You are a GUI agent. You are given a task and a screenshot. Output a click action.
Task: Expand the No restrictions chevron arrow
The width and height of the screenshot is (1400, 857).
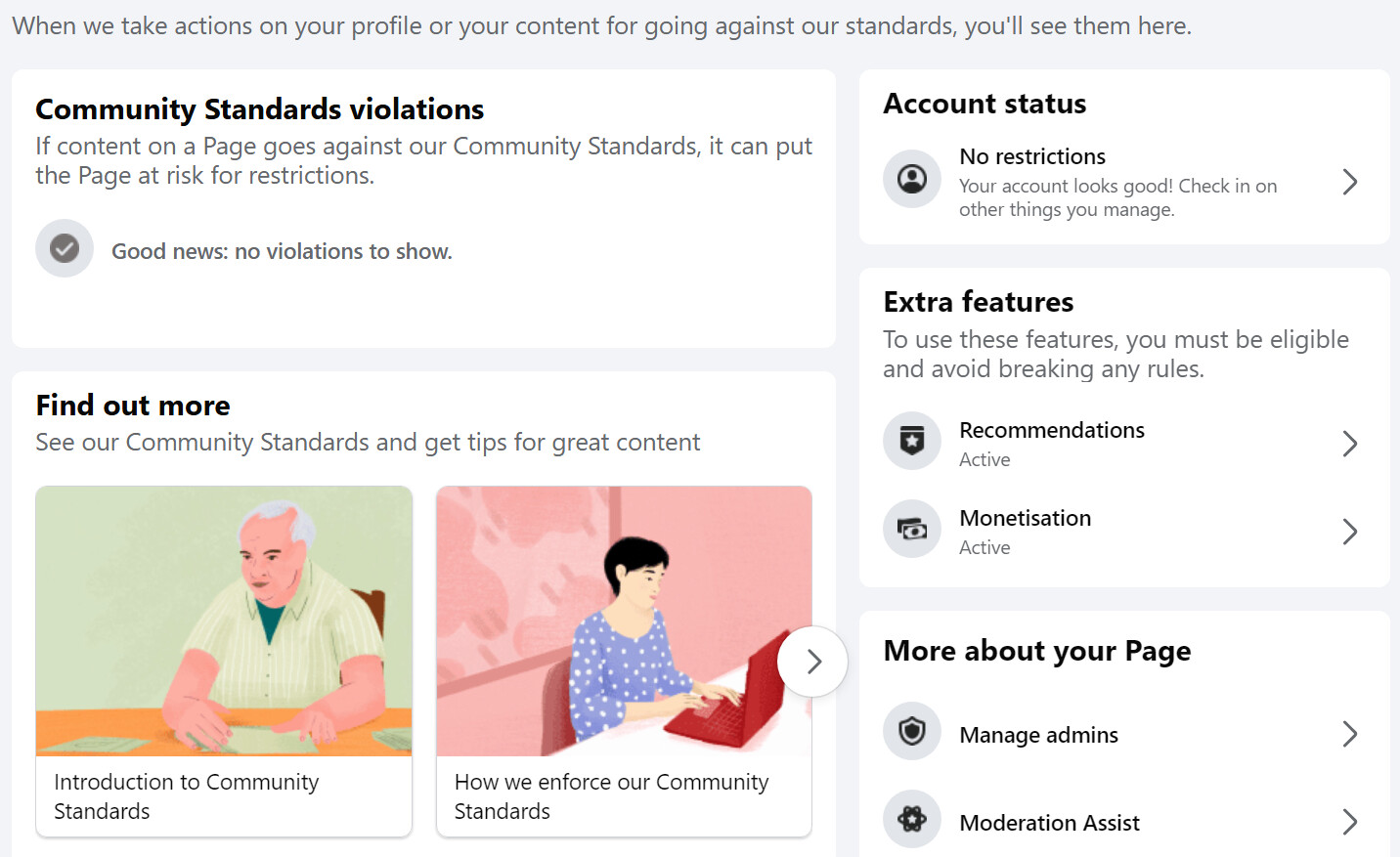point(1350,182)
